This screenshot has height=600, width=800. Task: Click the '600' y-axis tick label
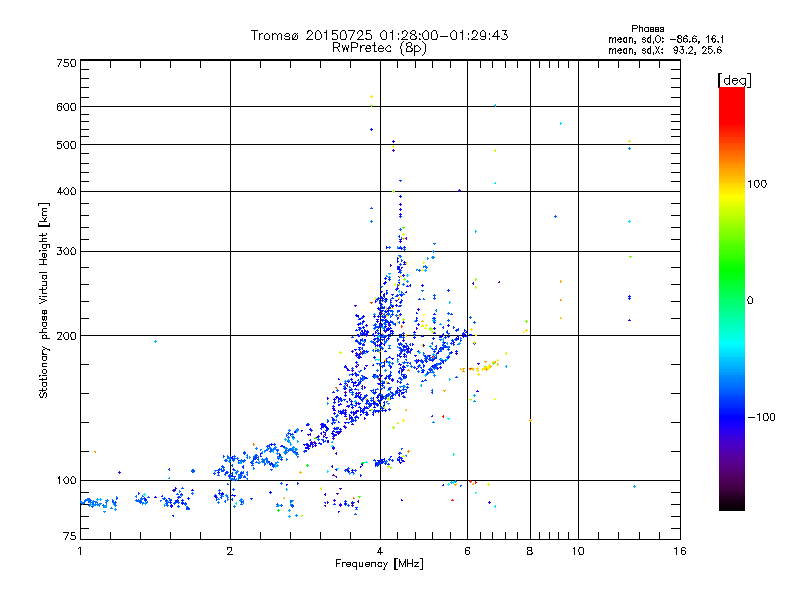click(x=67, y=107)
